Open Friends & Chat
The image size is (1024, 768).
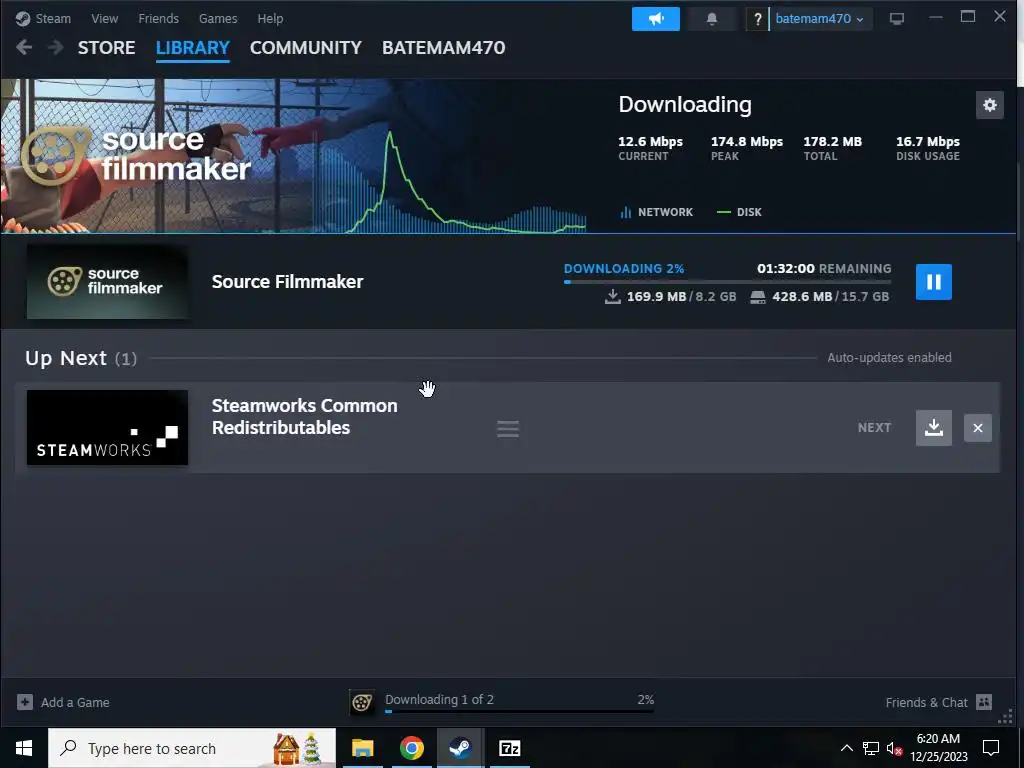(x=926, y=703)
